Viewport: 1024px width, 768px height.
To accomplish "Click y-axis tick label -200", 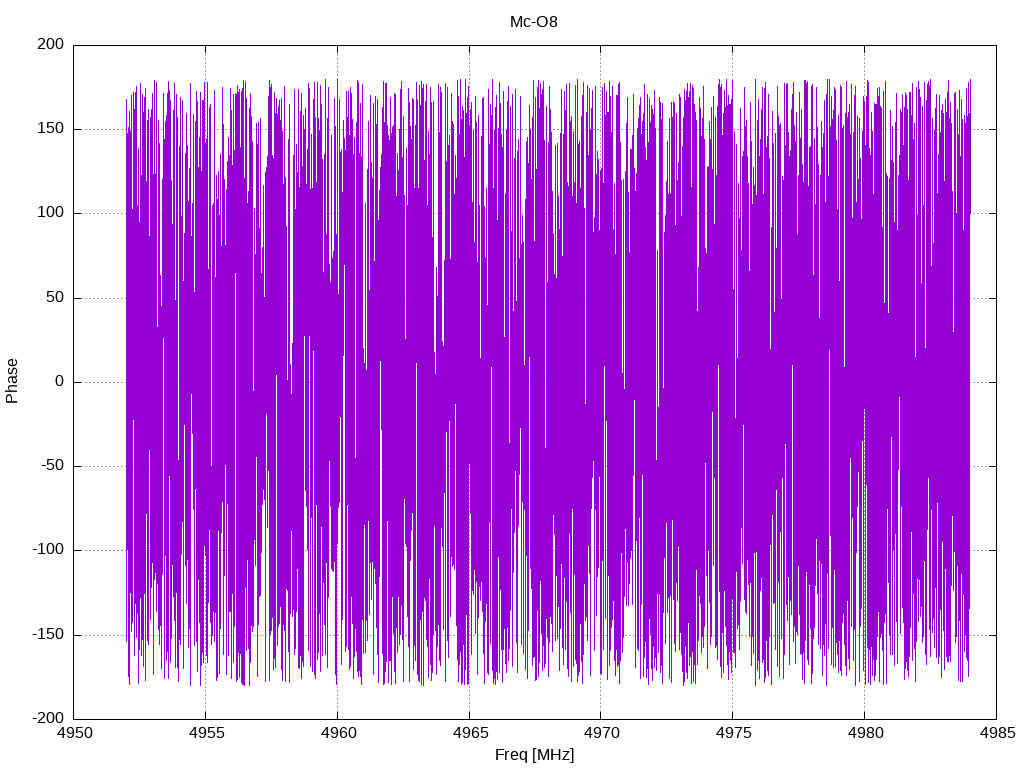I will pos(49,718).
